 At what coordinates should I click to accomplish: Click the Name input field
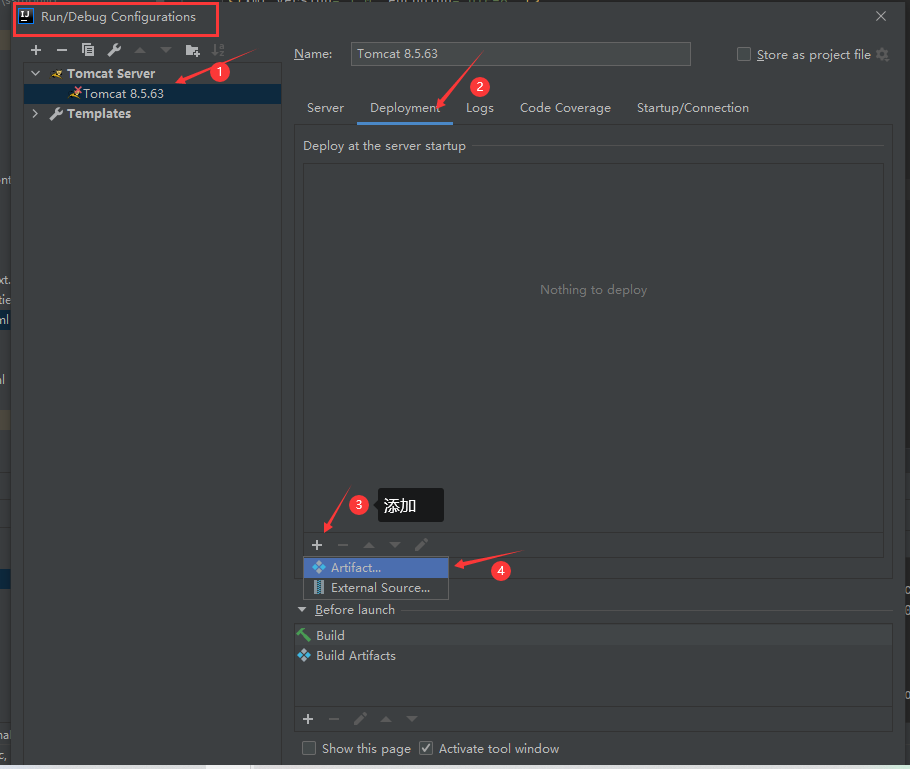coord(521,54)
